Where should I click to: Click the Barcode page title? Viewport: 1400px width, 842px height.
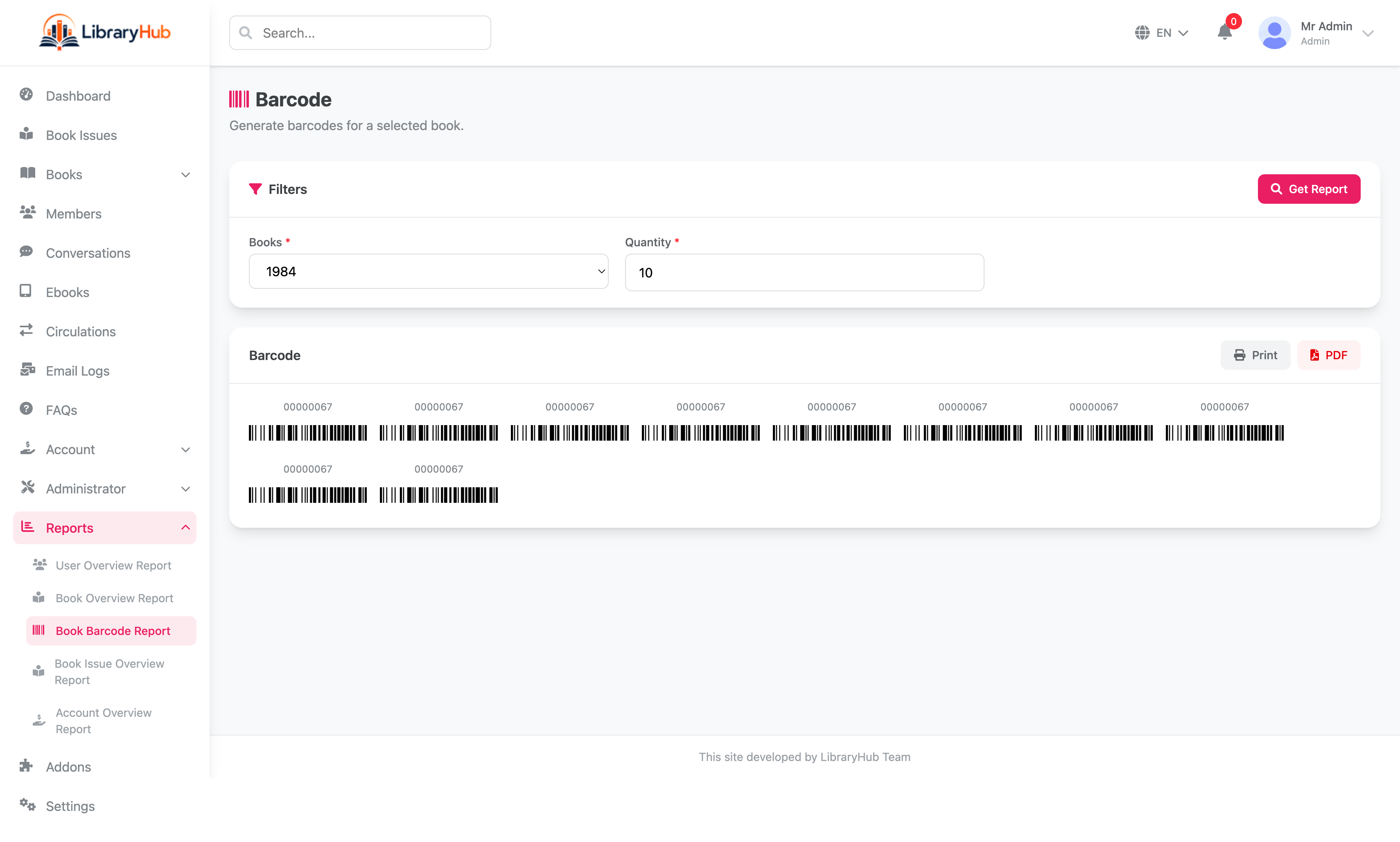point(294,99)
